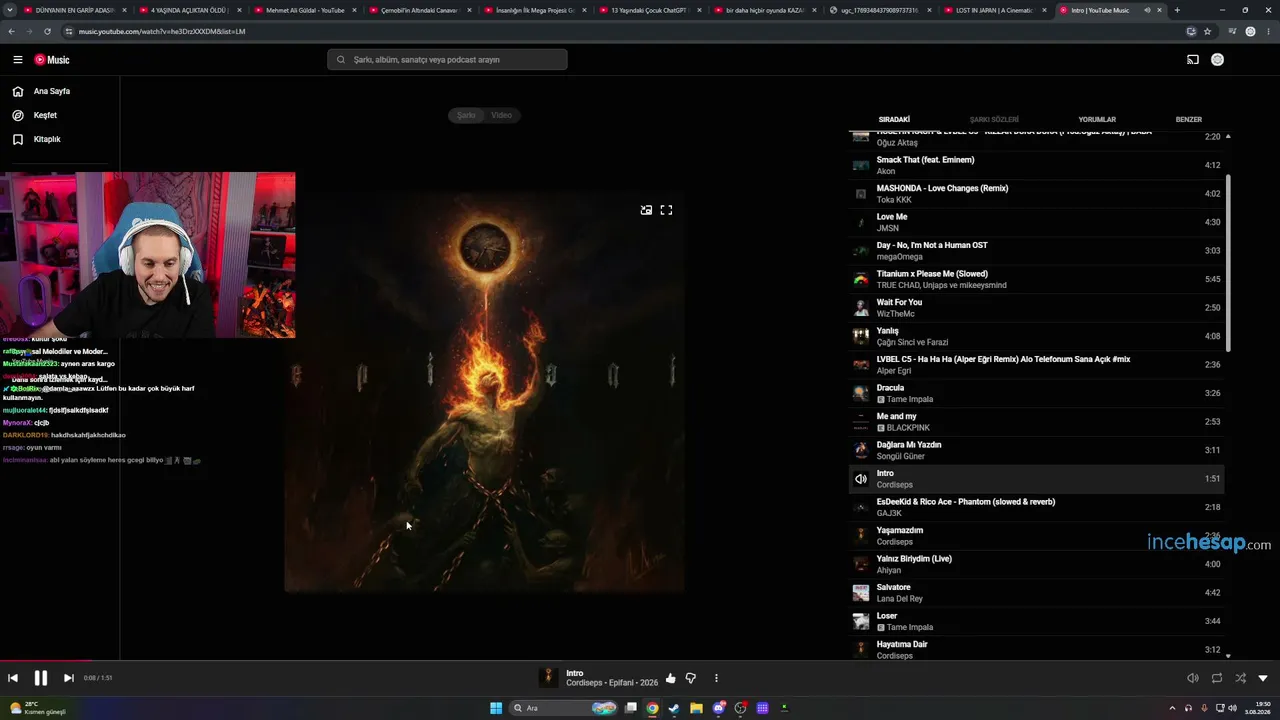This screenshot has width=1280, height=720.
Task: Open the YouTube Music hamburger menu
Action: click(x=17, y=60)
